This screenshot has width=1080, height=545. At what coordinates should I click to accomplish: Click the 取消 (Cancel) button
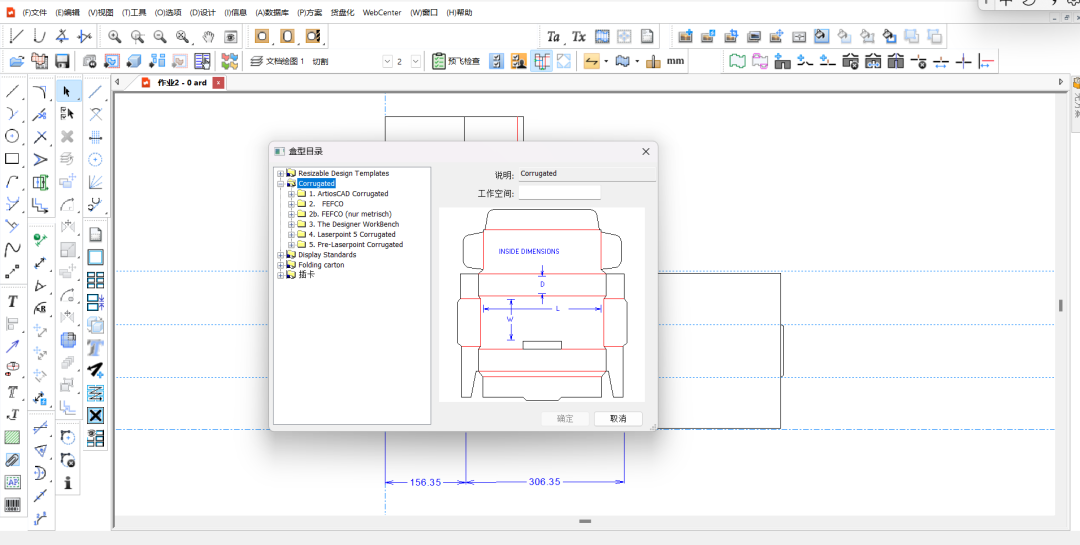tap(618, 419)
